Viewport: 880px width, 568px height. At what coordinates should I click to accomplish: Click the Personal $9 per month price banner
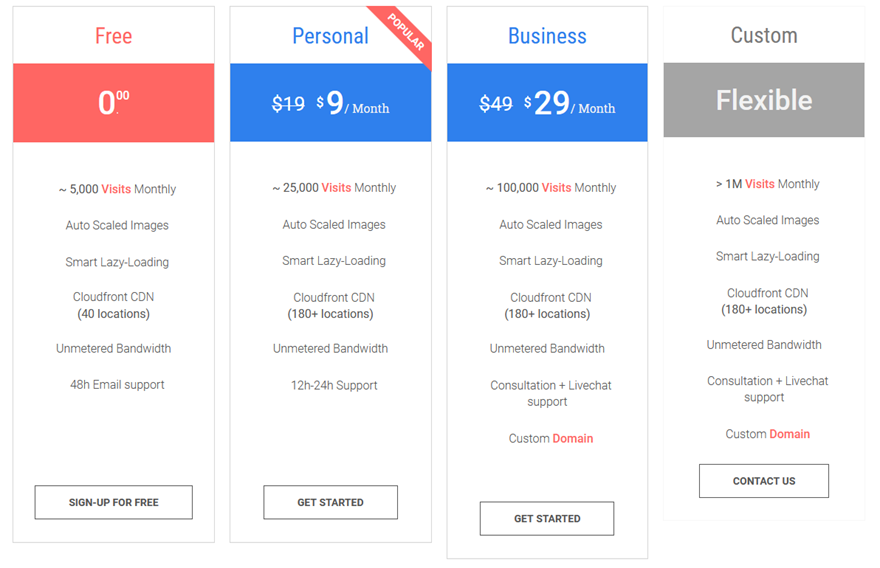[330, 103]
